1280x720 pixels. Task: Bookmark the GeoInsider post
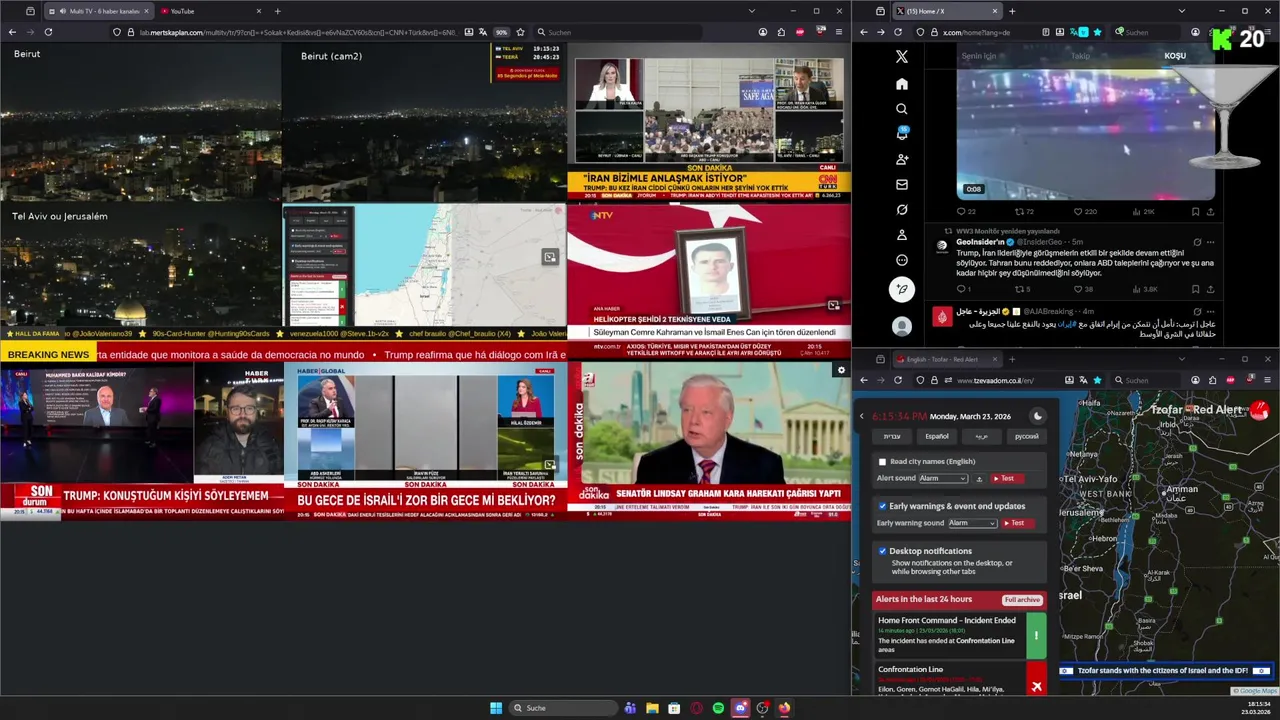pyautogui.click(x=1195, y=290)
